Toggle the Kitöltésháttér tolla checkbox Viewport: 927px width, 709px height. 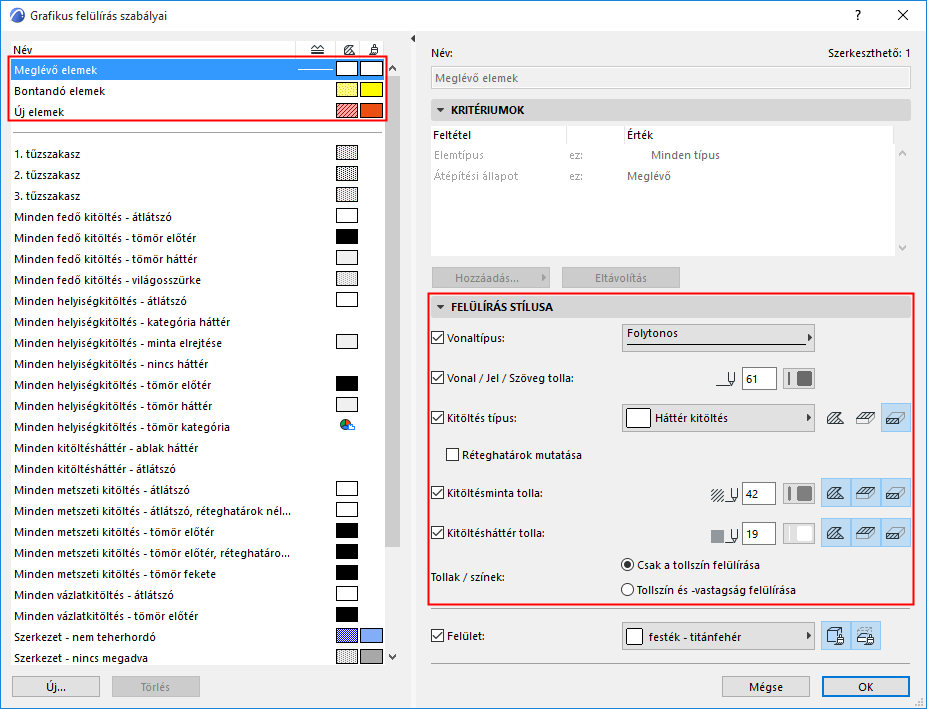click(437, 533)
